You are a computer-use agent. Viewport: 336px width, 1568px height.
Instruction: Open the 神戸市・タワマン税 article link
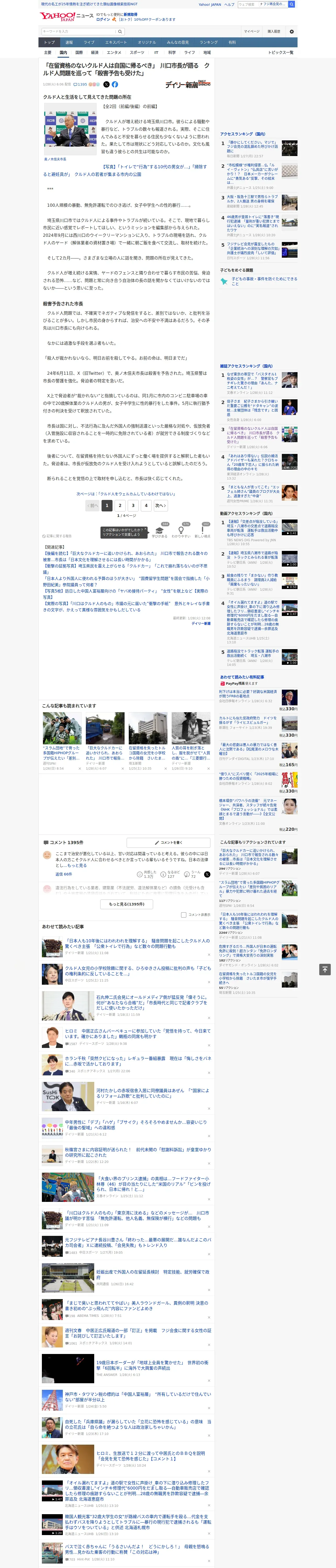pyautogui.click(x=138, y=1396)
